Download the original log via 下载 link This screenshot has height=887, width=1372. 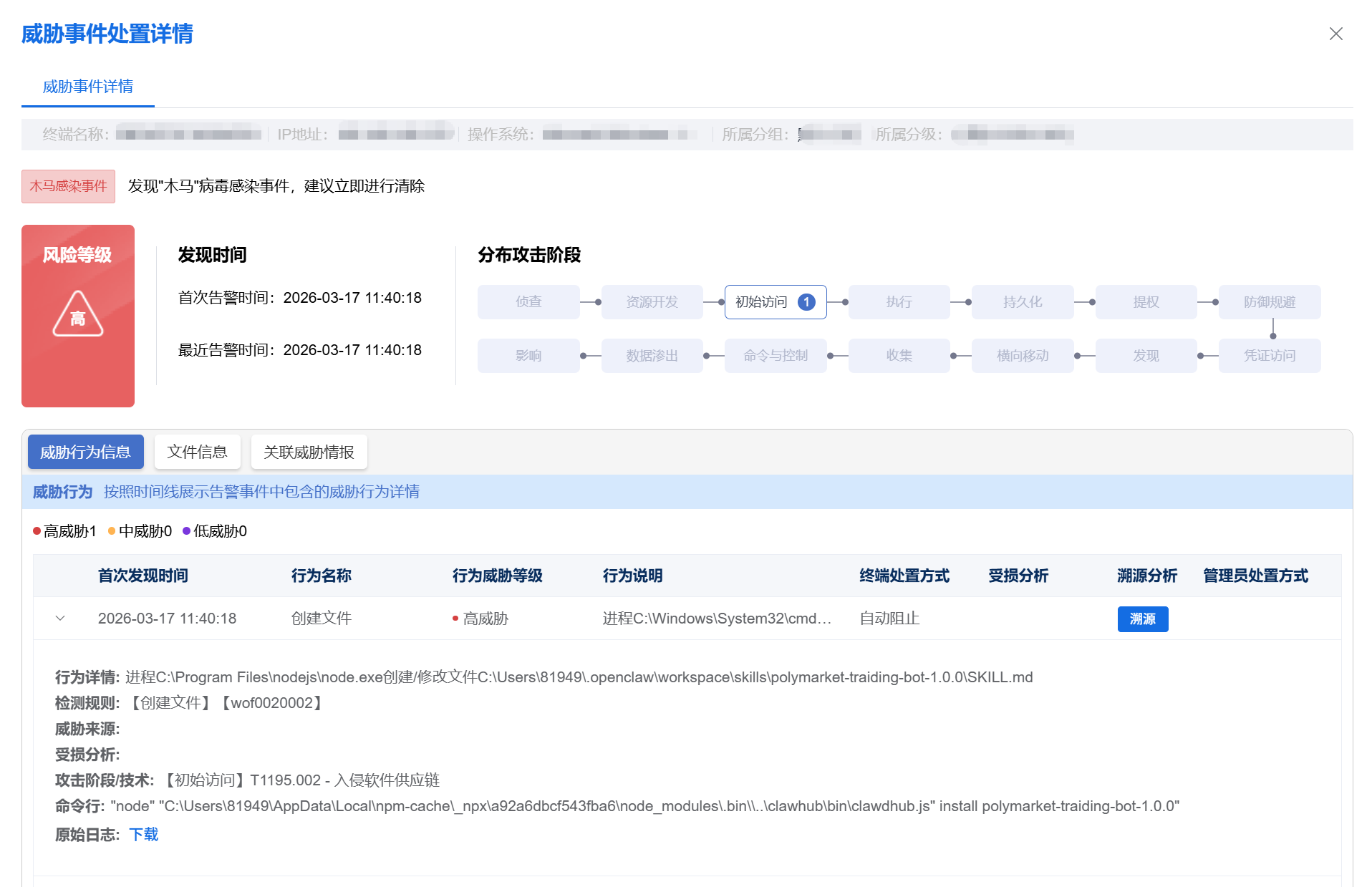click(143, 835)
